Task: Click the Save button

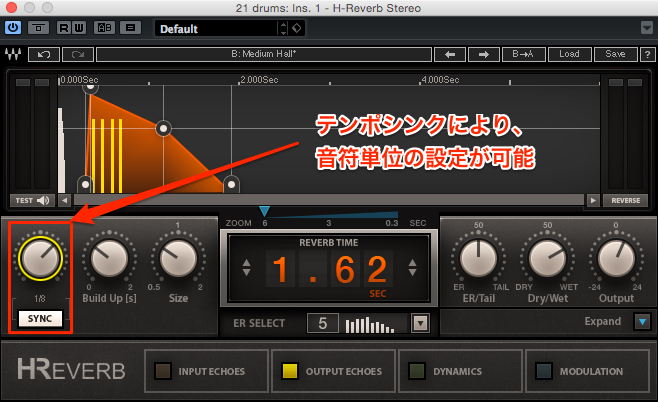Action: pyautogui.click(x=615, y=55)
